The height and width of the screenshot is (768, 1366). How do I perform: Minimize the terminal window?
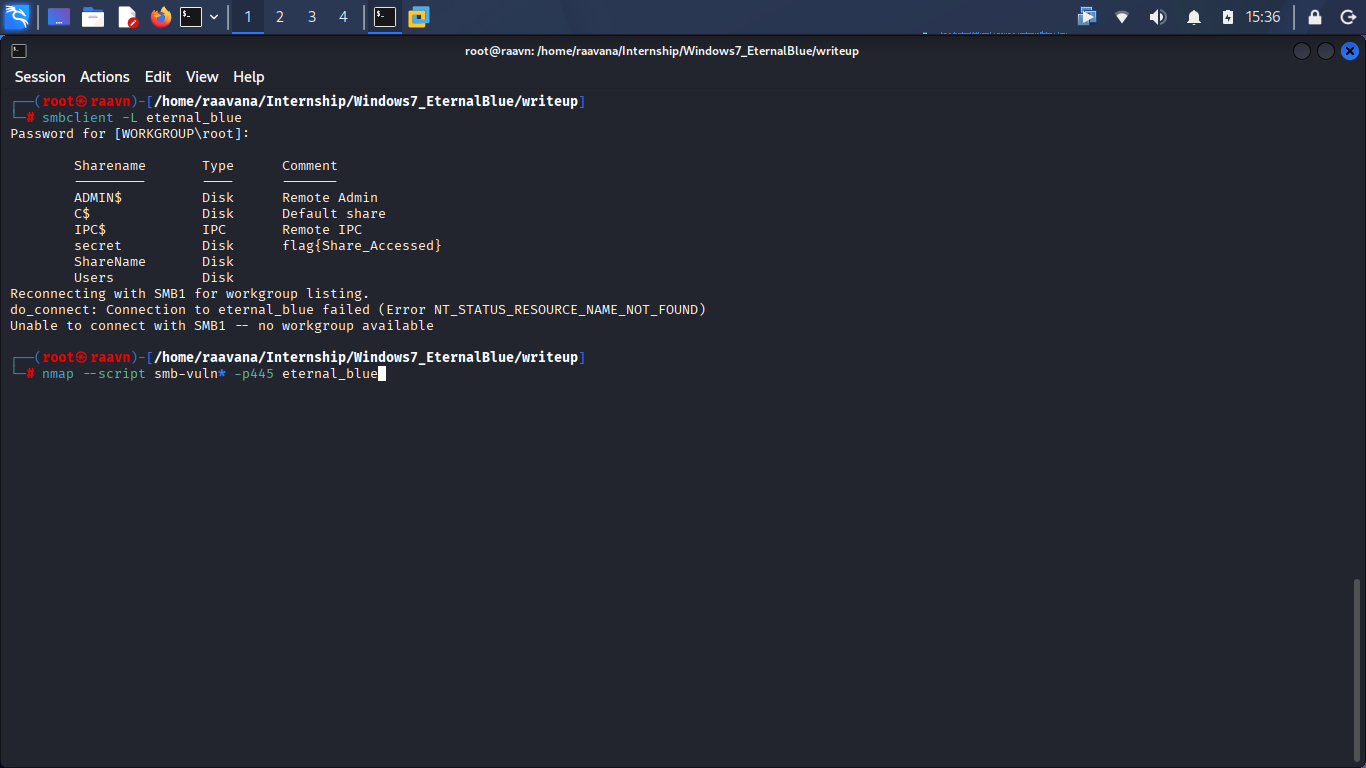point(1302,51)
